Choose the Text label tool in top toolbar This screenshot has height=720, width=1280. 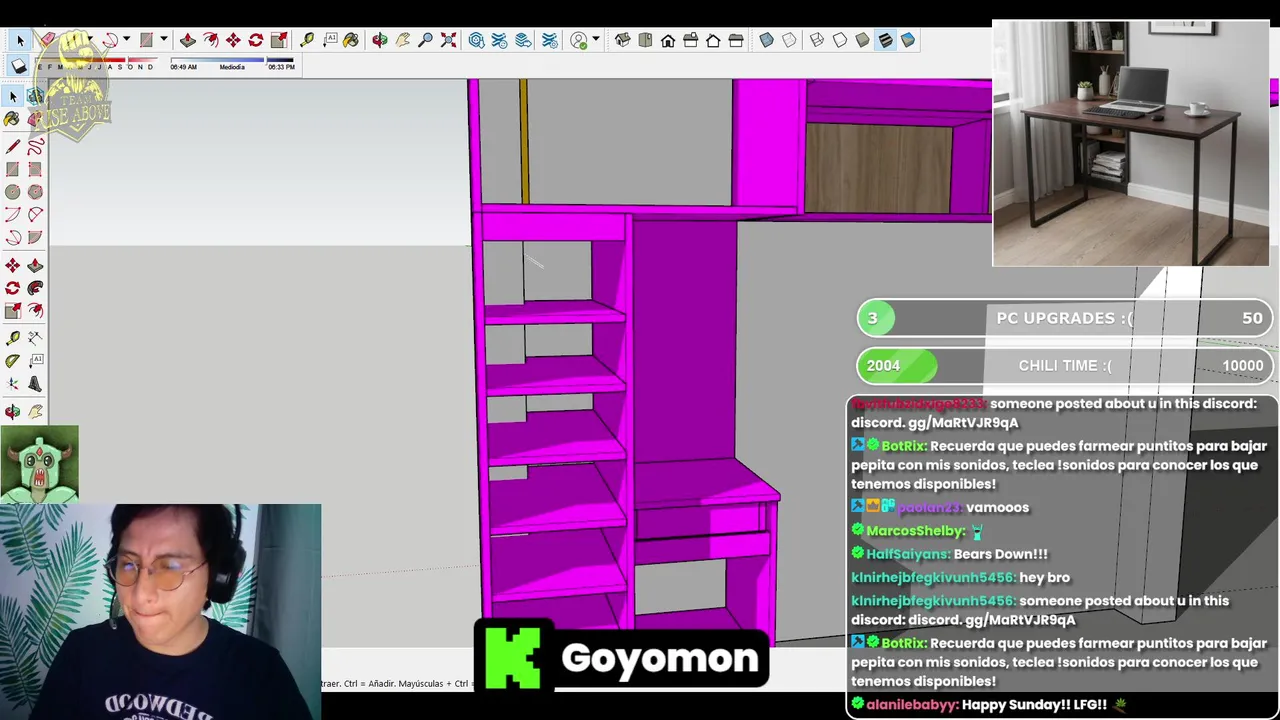[330, 40]
